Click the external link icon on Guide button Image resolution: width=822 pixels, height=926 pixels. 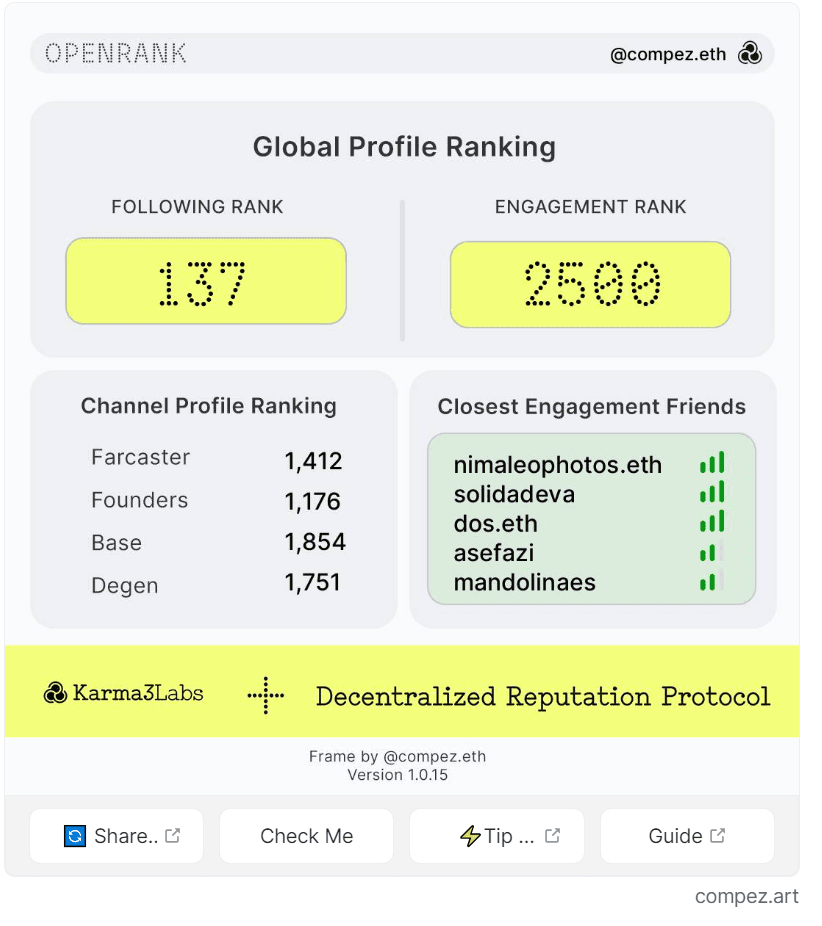717,836
